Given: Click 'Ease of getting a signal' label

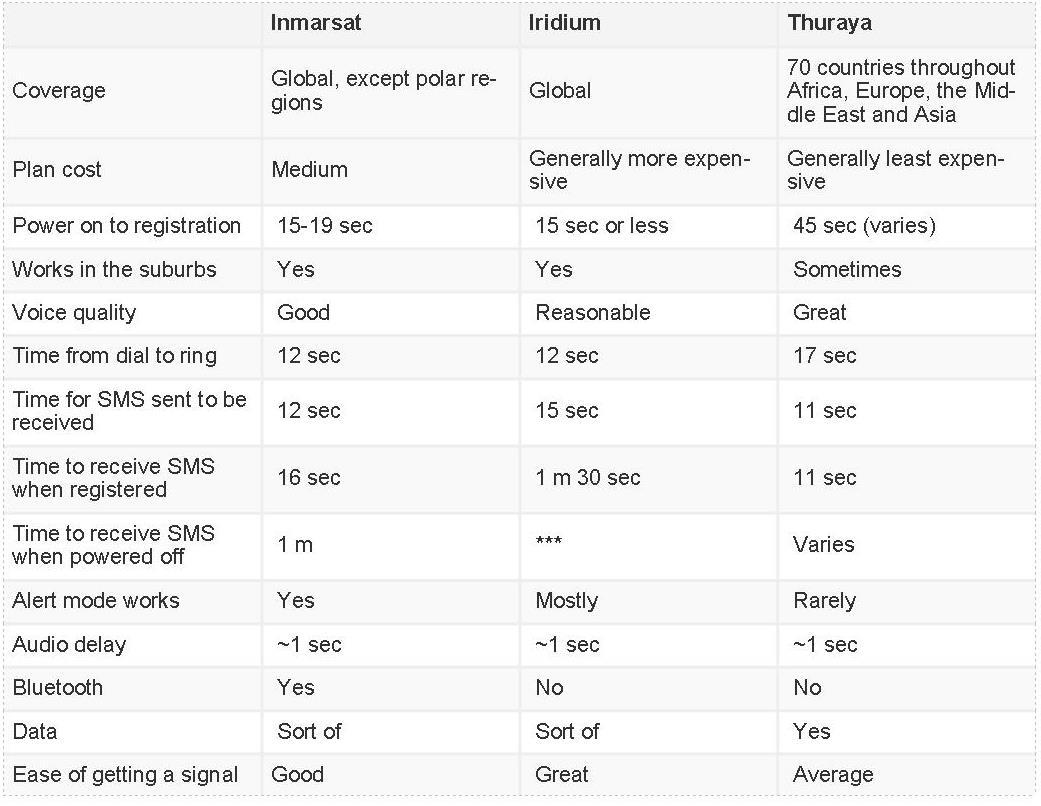Looking at the screenshot, I should coord(125,775).
